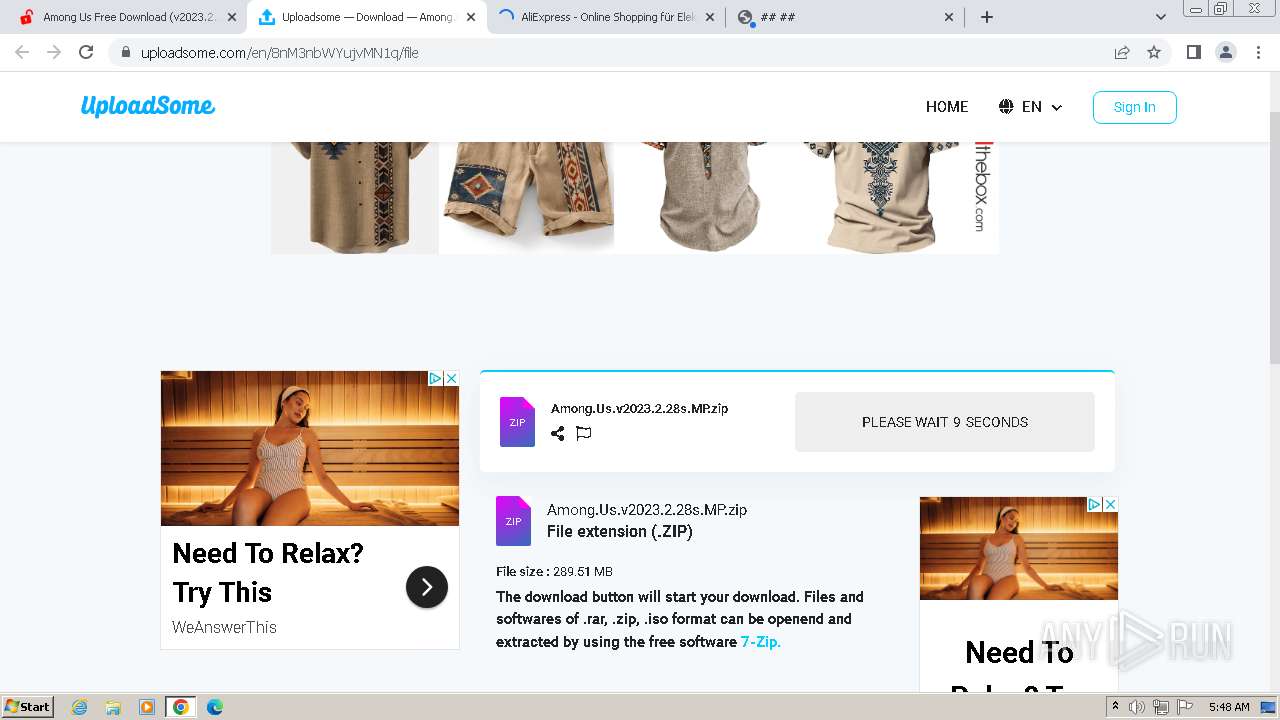Click the sauna image in left ad
The image size is (1280, 720).
click(310, 448)
